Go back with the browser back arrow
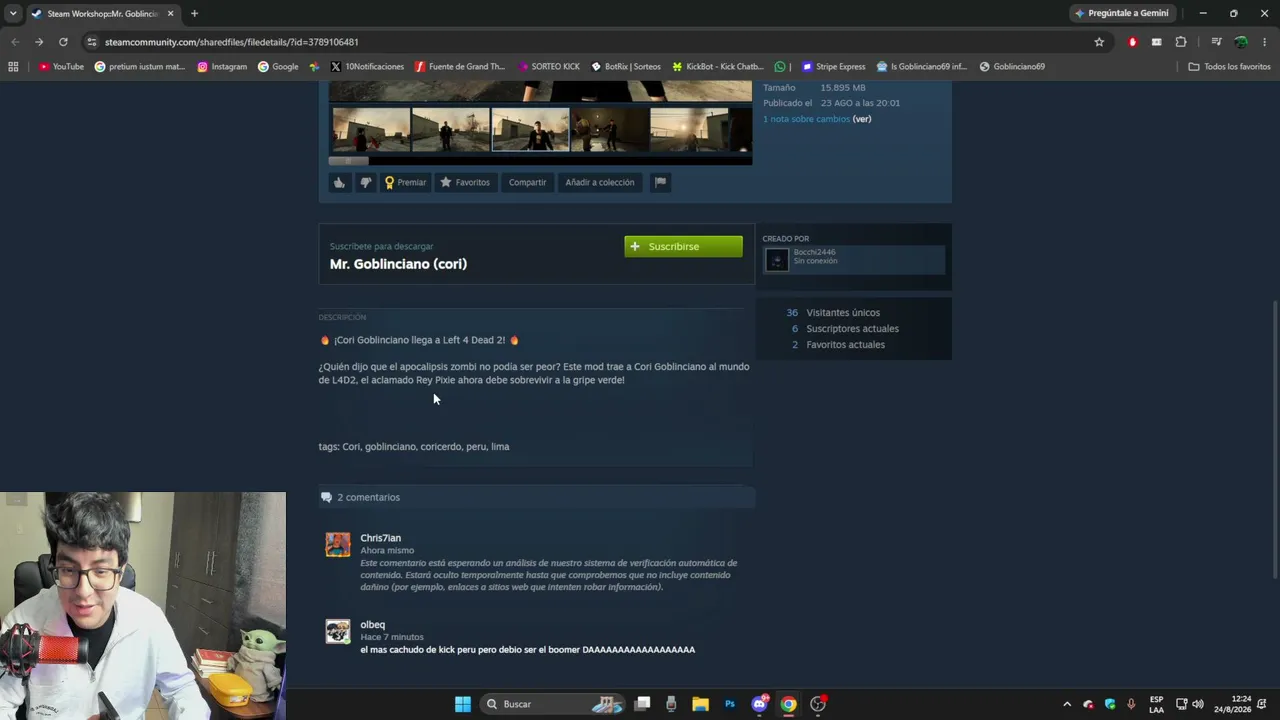1280x720 pixels. [x=15, y=42]
